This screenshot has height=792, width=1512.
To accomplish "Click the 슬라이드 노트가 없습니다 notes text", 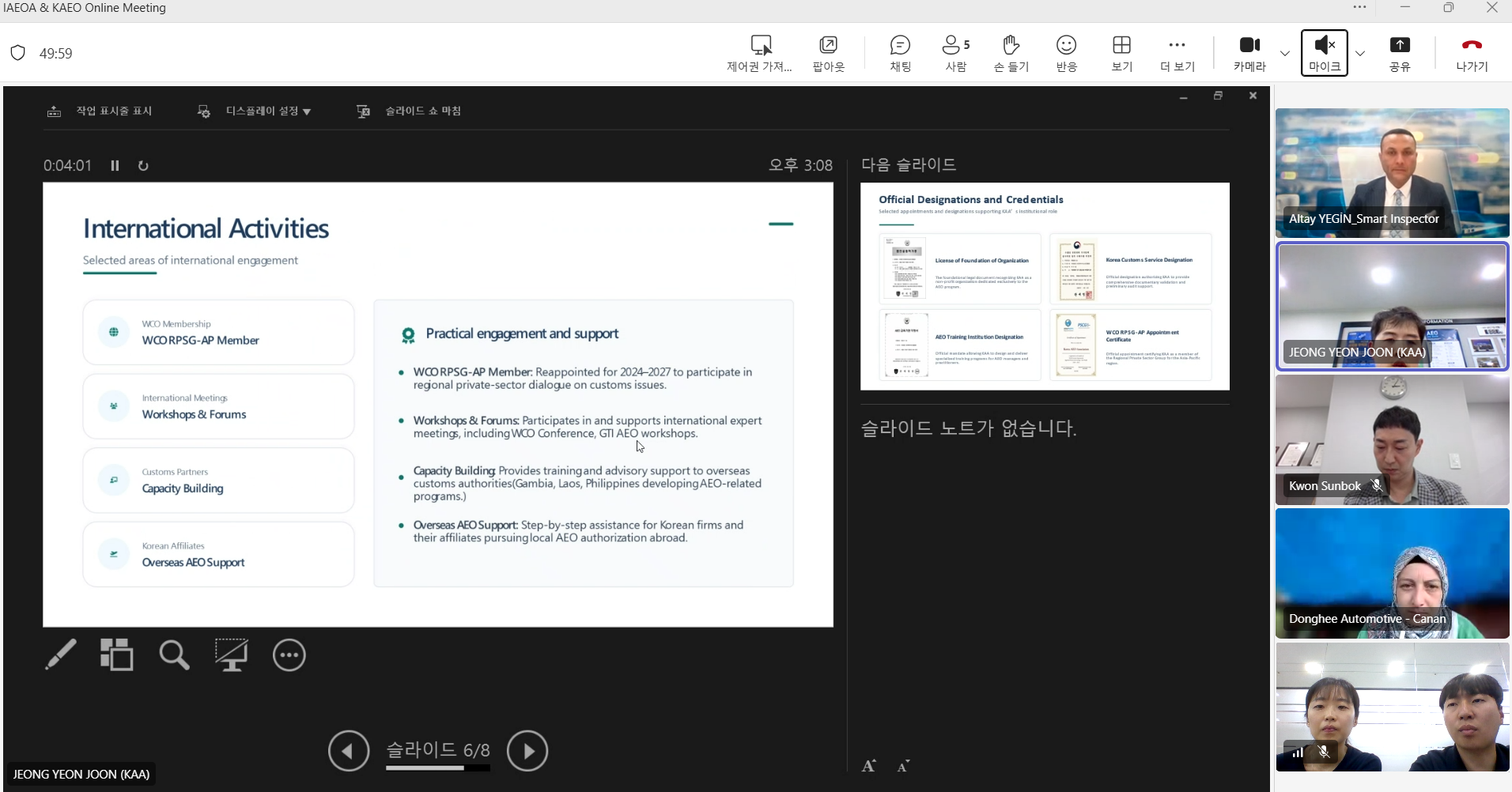I will 969,428.
